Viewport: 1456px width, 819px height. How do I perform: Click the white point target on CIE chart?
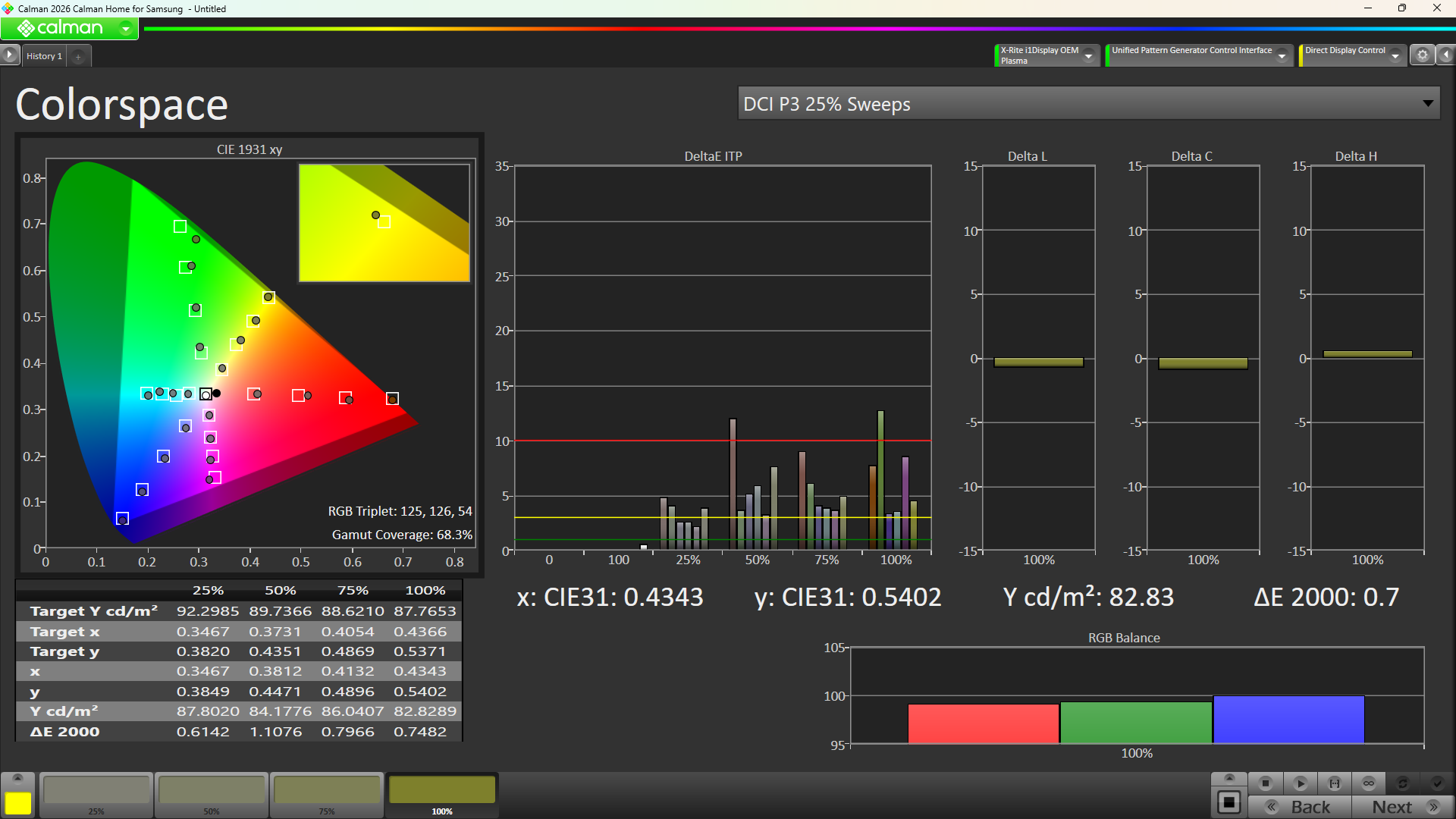pyautogui.click(x=206, y=394)
